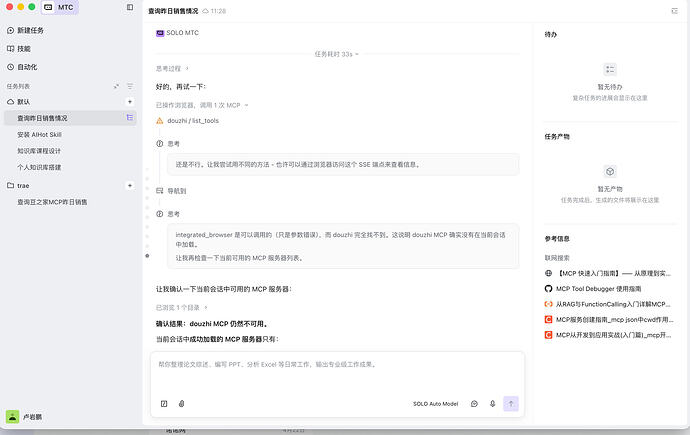Viewport: 690px width, 435px height.
Task: Expand the 已浏览 1 个目录 item
Action: pyautogui.click(x=181, y=307)
